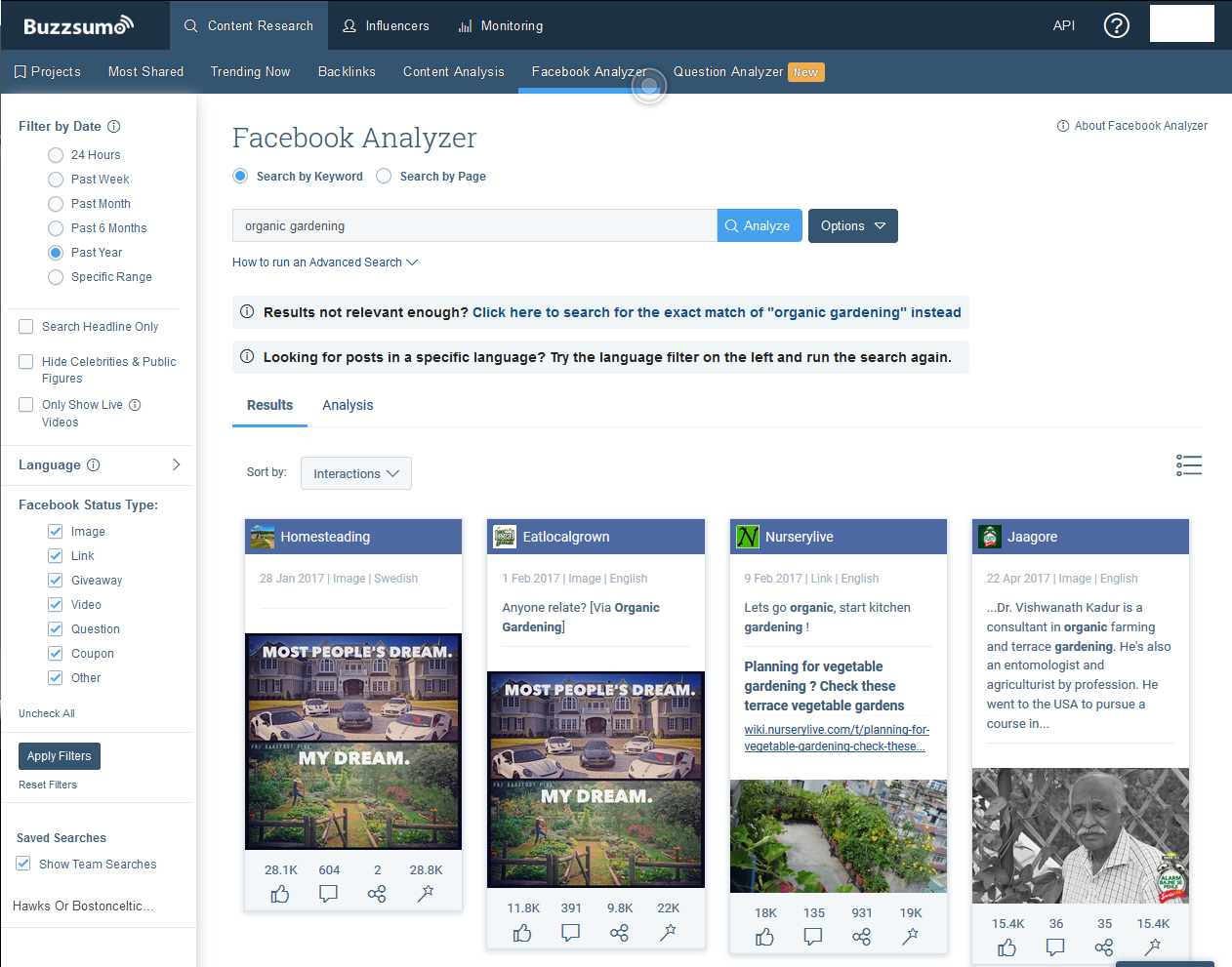Screen dimensions: 1232x967
Task: Click the interactions icon on Eatlocalgrown card
Action: (x=668, y=933)
